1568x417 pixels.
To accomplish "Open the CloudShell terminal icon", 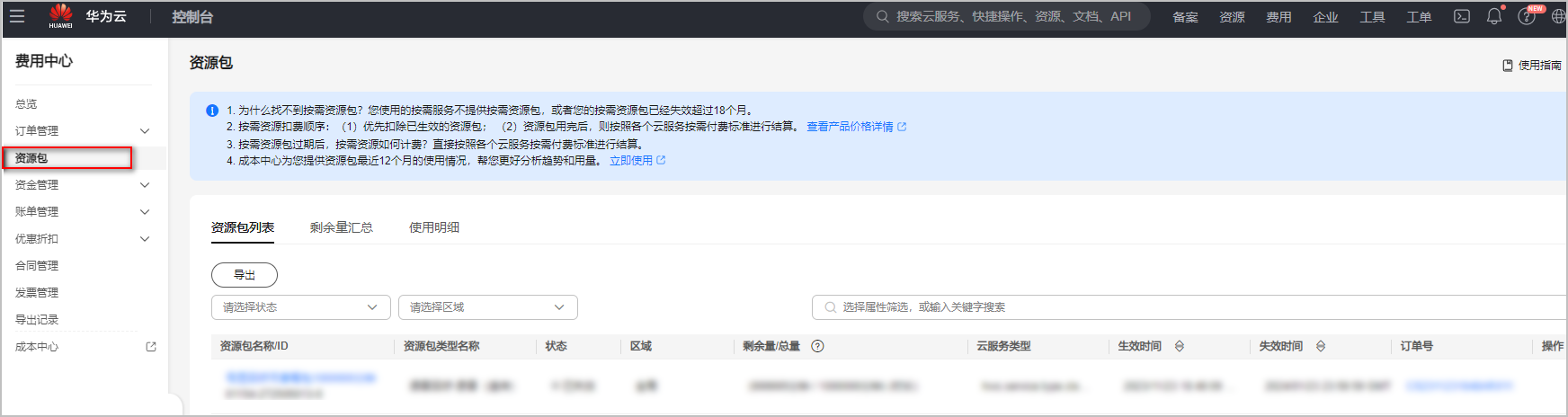I will (x=1462, y=16).
